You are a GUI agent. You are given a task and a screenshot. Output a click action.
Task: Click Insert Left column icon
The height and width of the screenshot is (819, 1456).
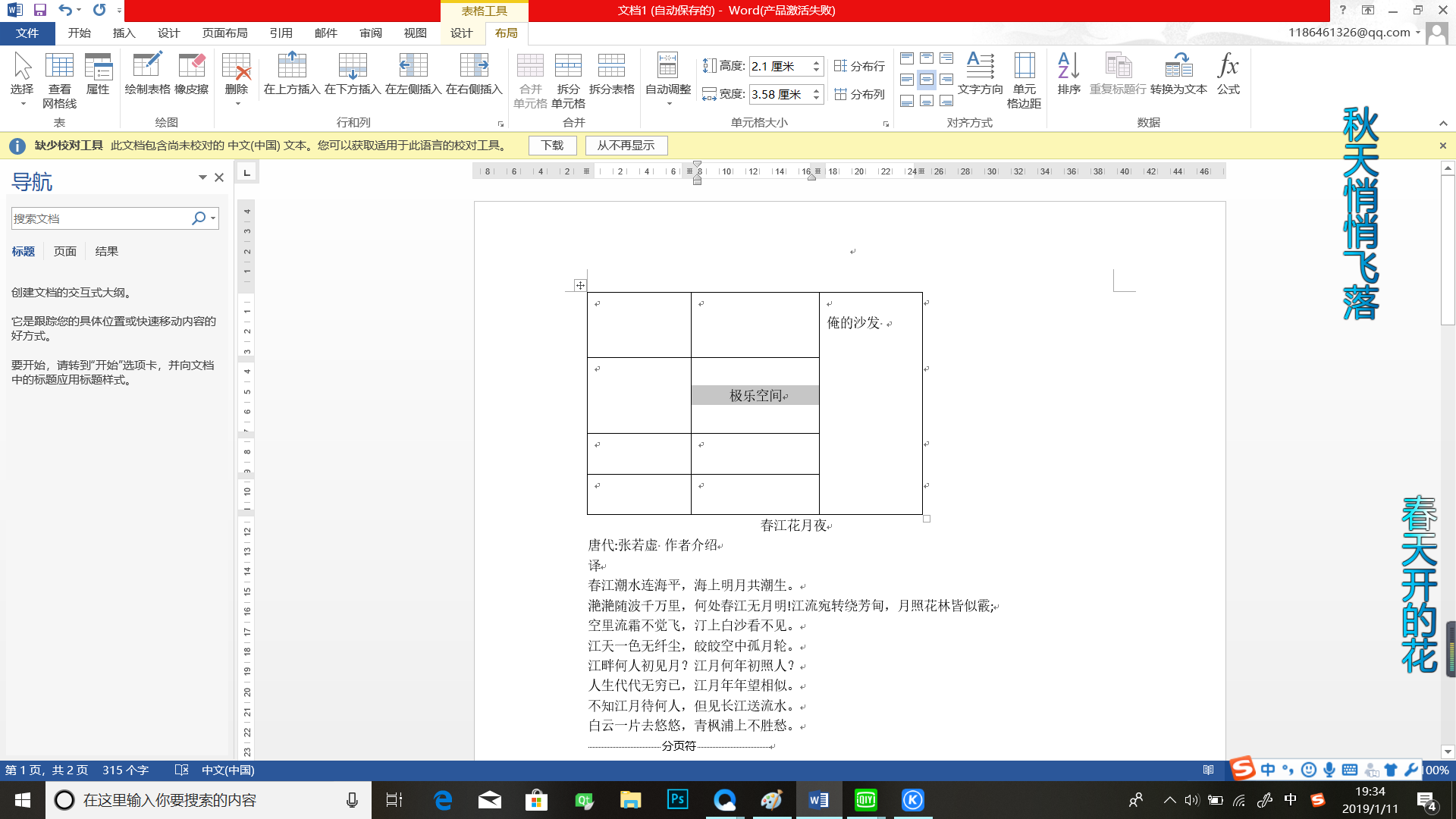click(x=413, y=74)
